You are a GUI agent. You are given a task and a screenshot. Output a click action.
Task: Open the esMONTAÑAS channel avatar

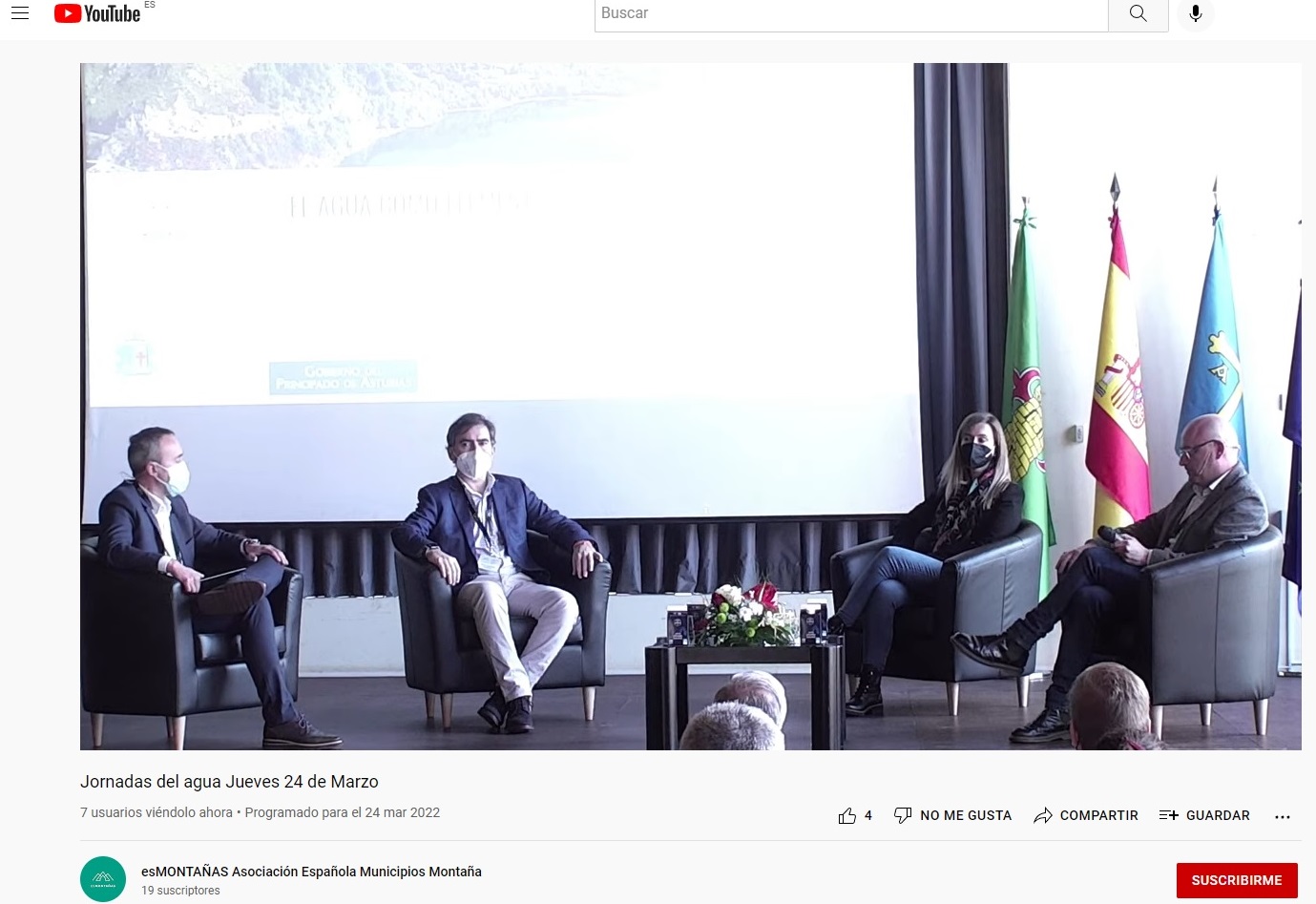tap(103, 879)
